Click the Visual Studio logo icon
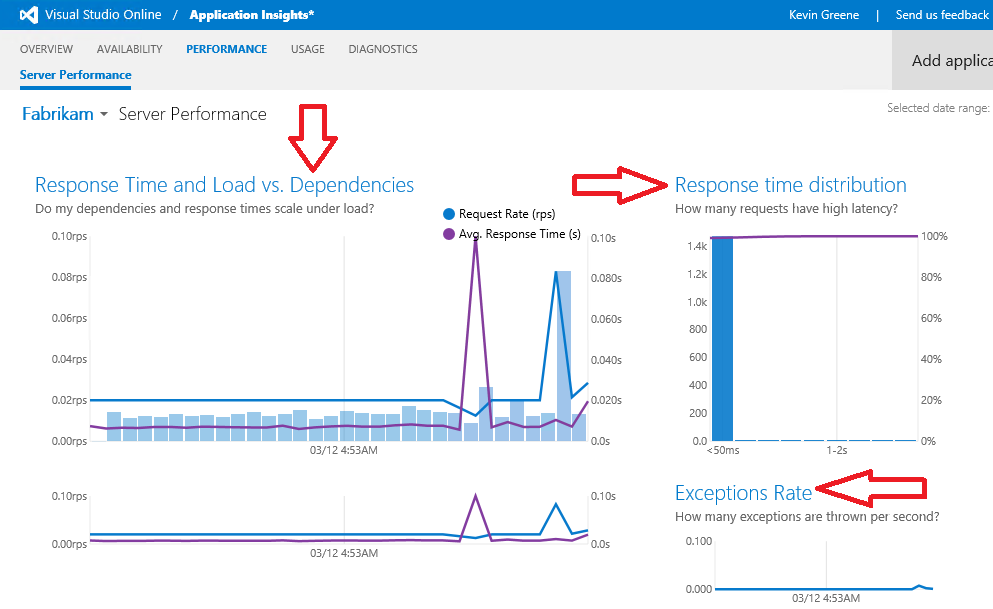993x609 pixels. (21, 14)
